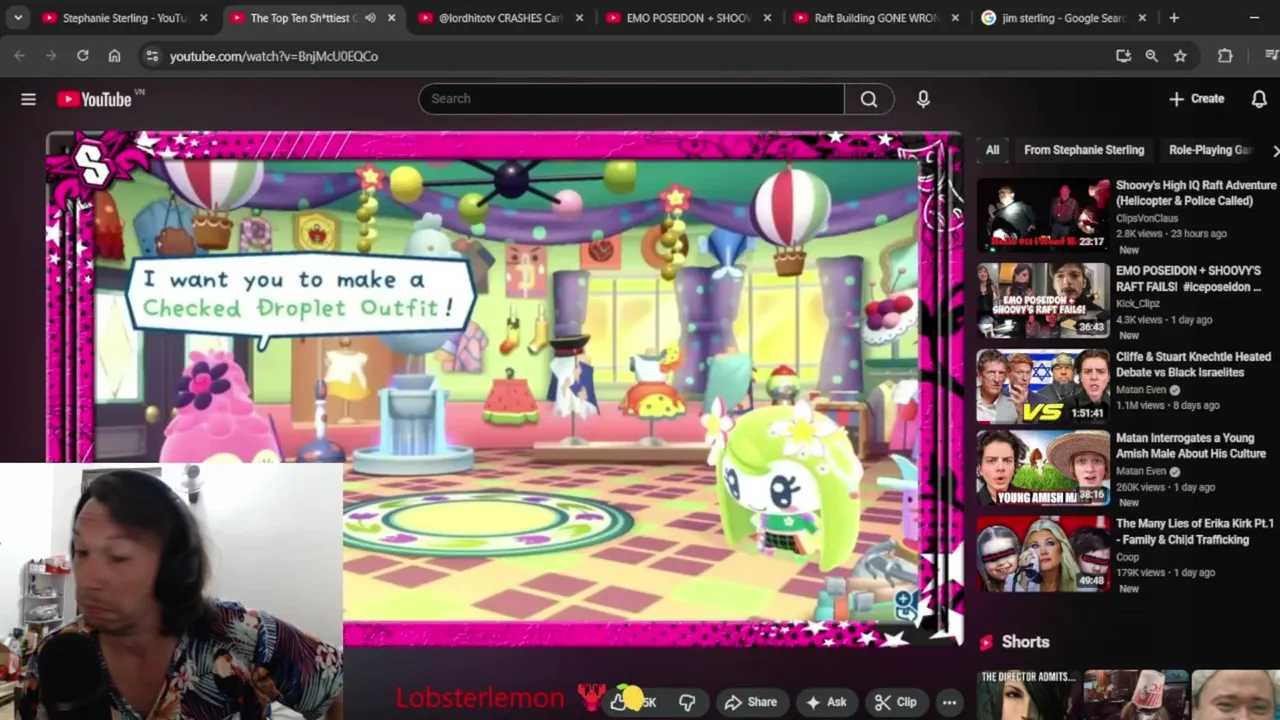The width and height of the screenshot is (1280, 720).
Task: View site information icon in address bar
Action: (x=152, y=56)
